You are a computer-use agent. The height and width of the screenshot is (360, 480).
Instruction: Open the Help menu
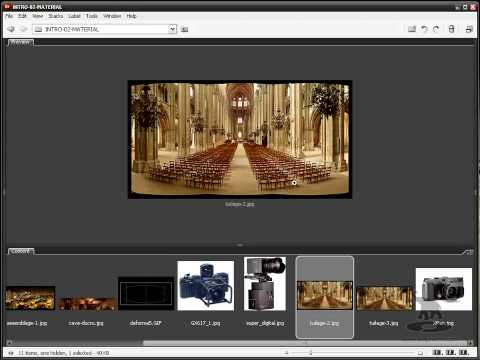131,16
